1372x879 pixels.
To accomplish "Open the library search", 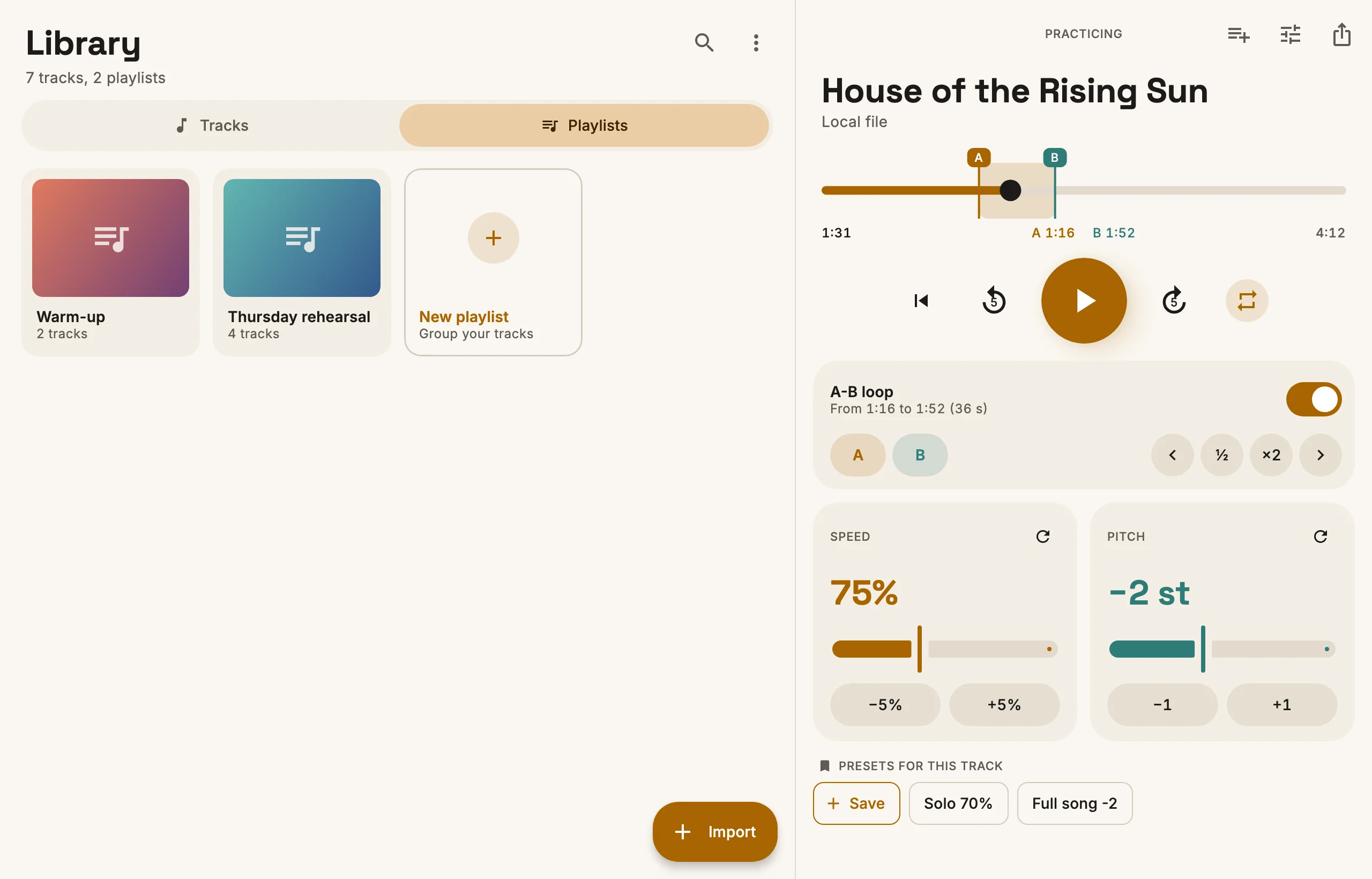I will point(704,42).
